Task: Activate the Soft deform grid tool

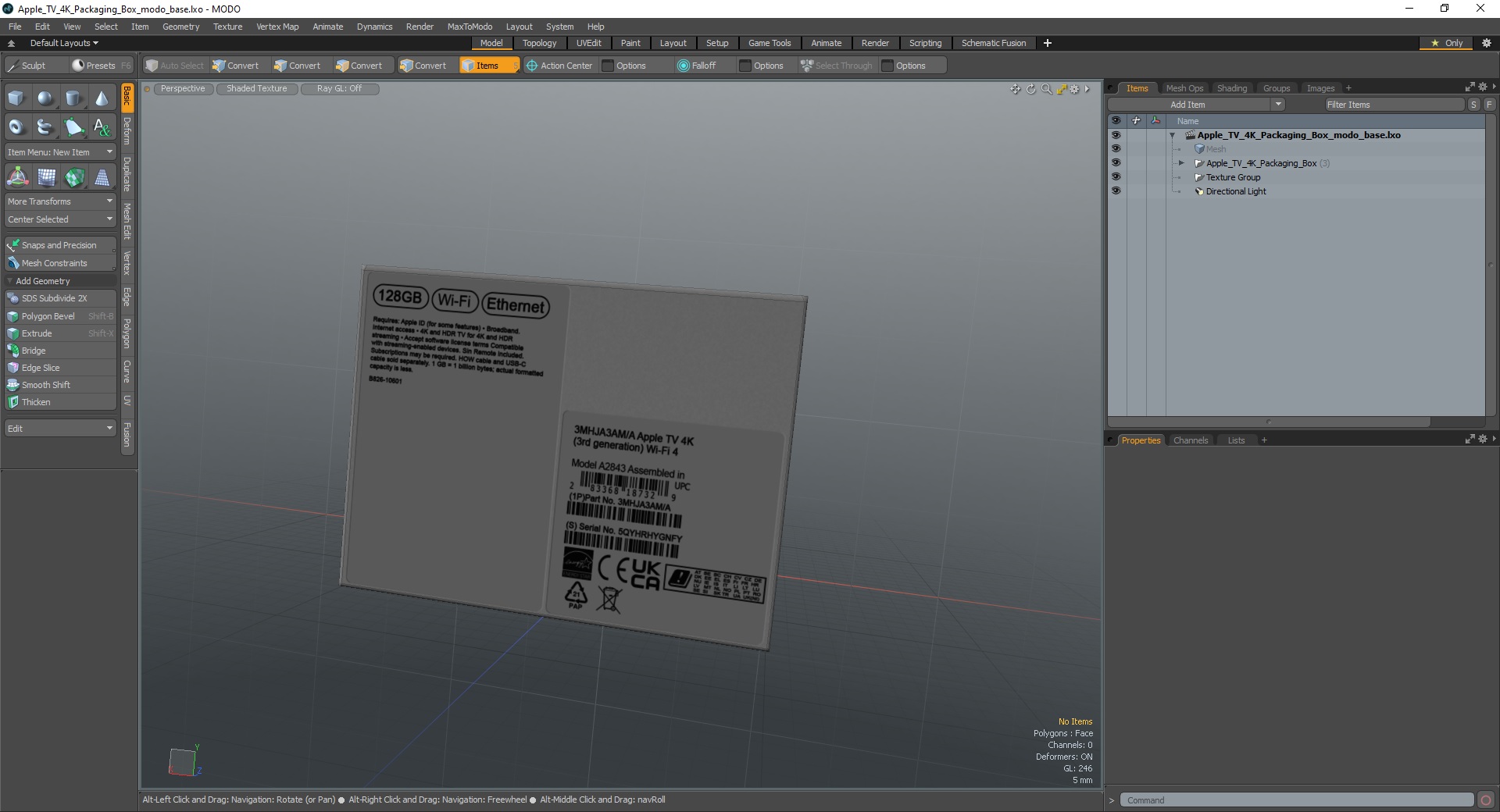Action: [46, 177]
